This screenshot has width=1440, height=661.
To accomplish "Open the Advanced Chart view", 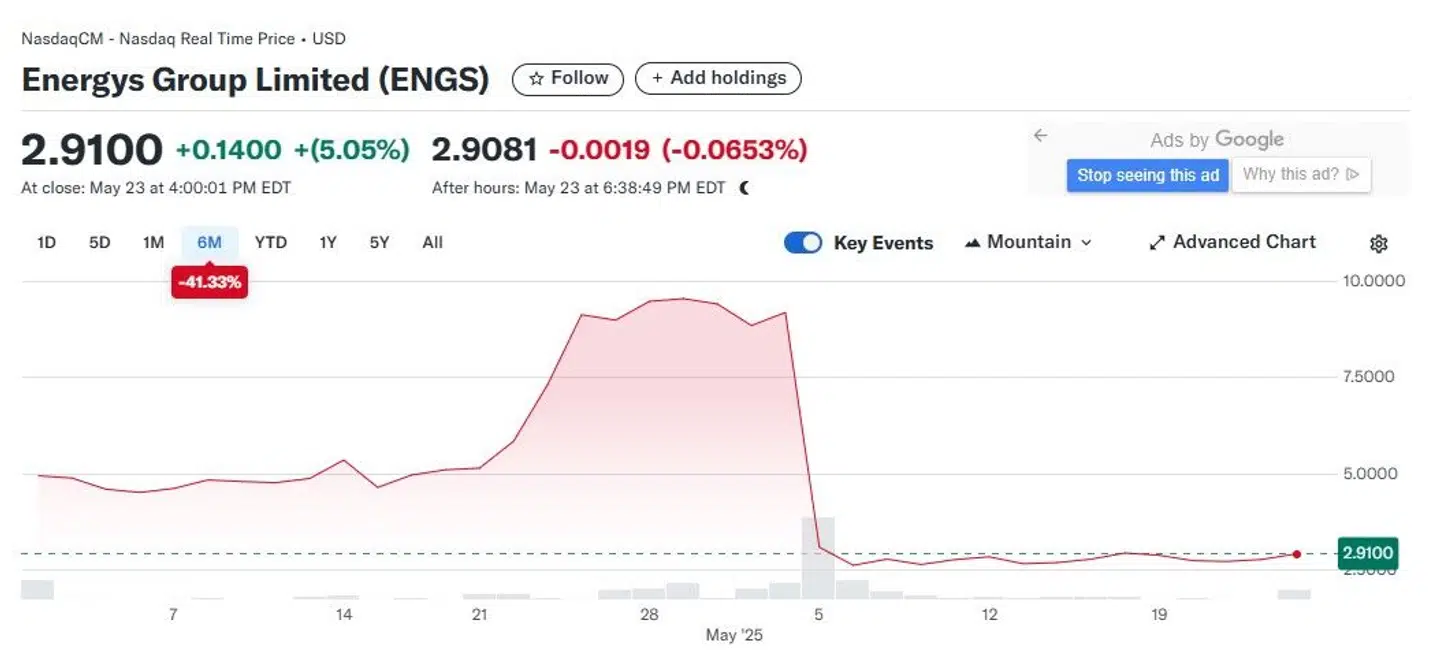I will 1232,243.
